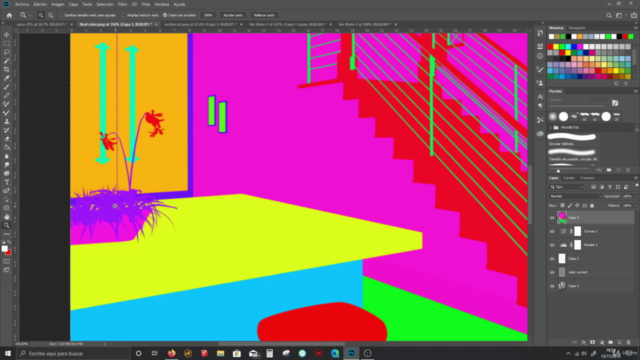Hide the Capa 1 layer
640x360 pixels.
[x=552, y=286]
